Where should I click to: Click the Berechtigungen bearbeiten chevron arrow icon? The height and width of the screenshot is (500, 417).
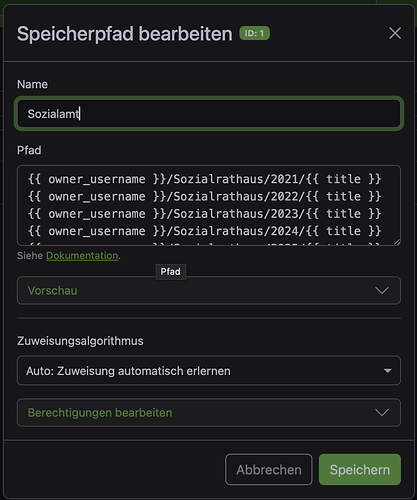pyautogui.click(x=382, y=413)
